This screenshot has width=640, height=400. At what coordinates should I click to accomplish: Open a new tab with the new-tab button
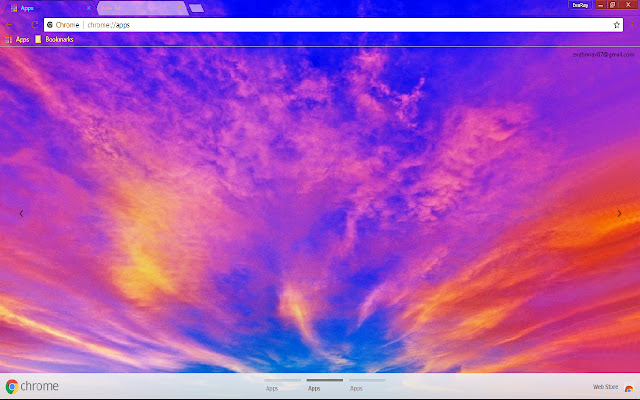196,8
